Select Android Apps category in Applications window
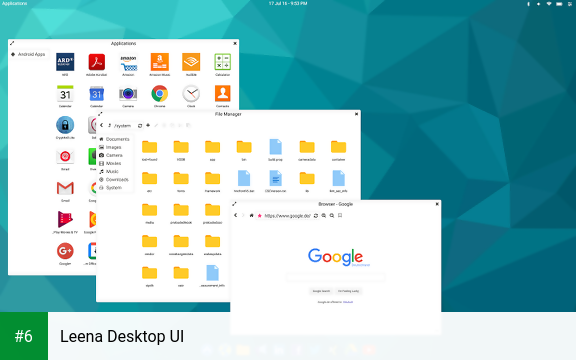This screenshot has height=360, width=576. pos(28,54)
